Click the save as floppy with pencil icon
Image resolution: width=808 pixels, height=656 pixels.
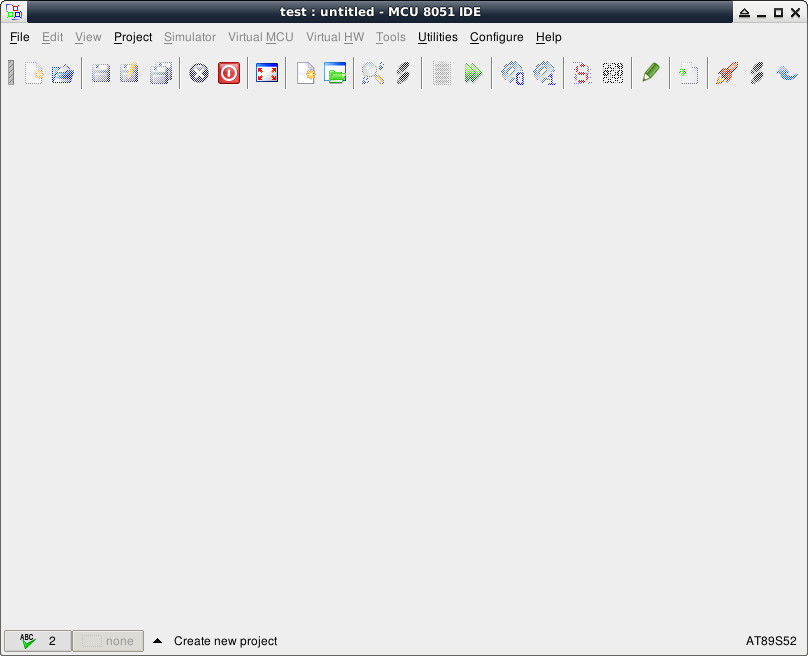pyautogui.click(x=129, y=73)
